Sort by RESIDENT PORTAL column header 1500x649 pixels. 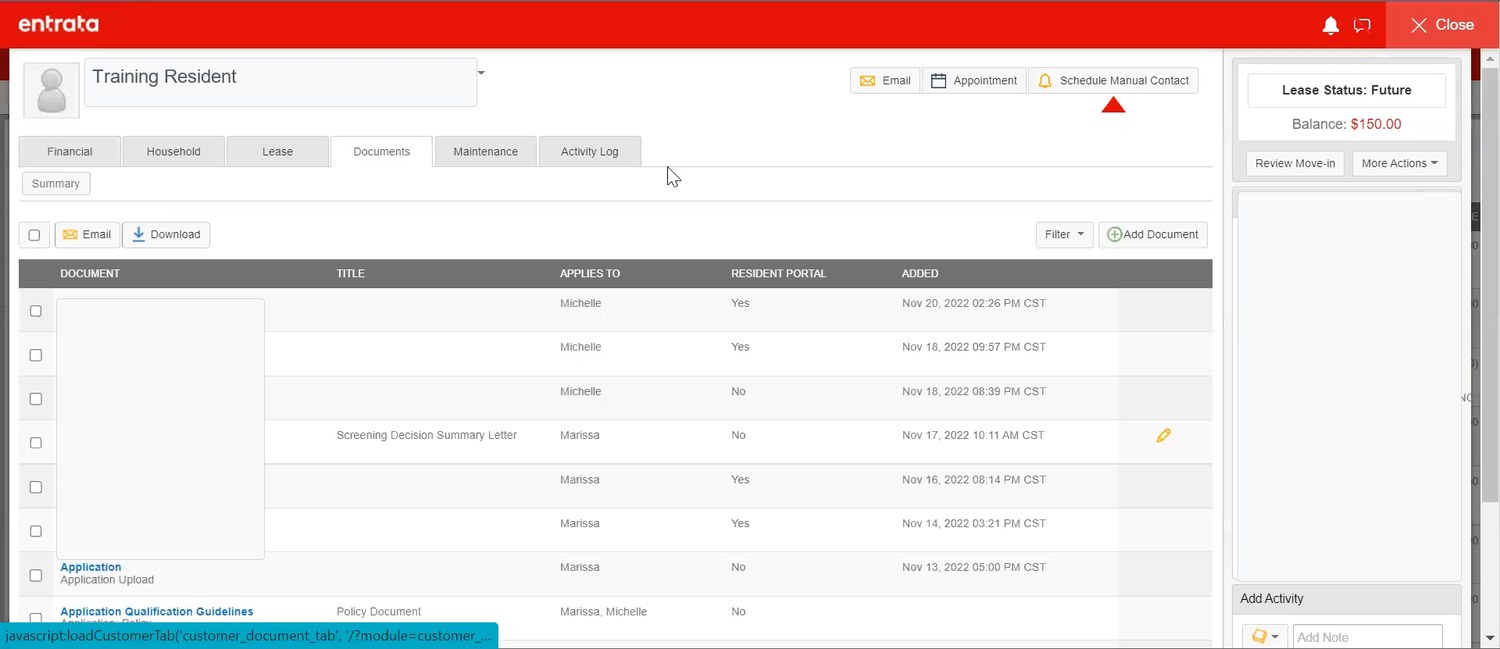(x=779, y=273)
